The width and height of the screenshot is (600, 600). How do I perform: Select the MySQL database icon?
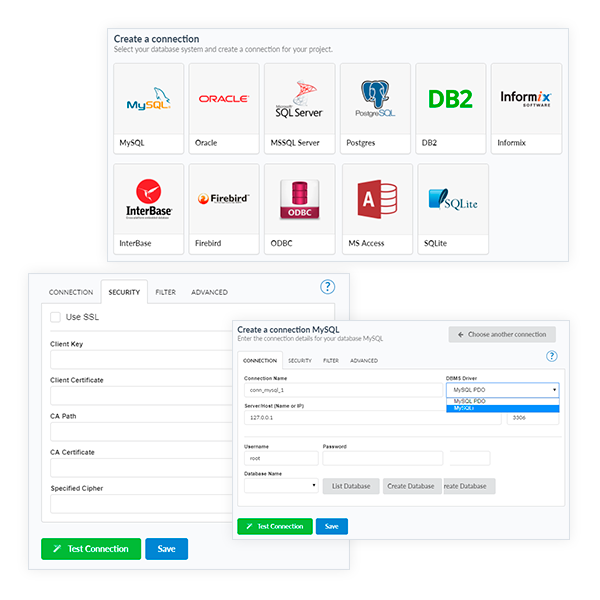click(148, 100)
